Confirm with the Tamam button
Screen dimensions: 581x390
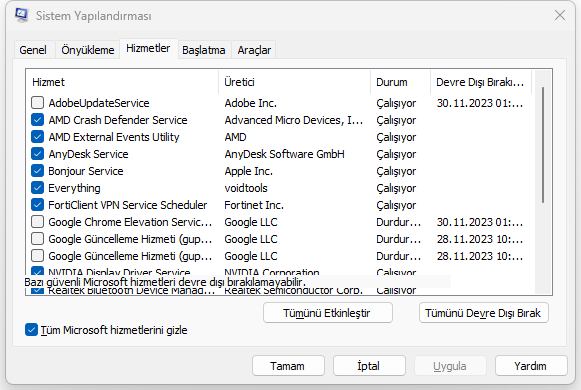288,366
